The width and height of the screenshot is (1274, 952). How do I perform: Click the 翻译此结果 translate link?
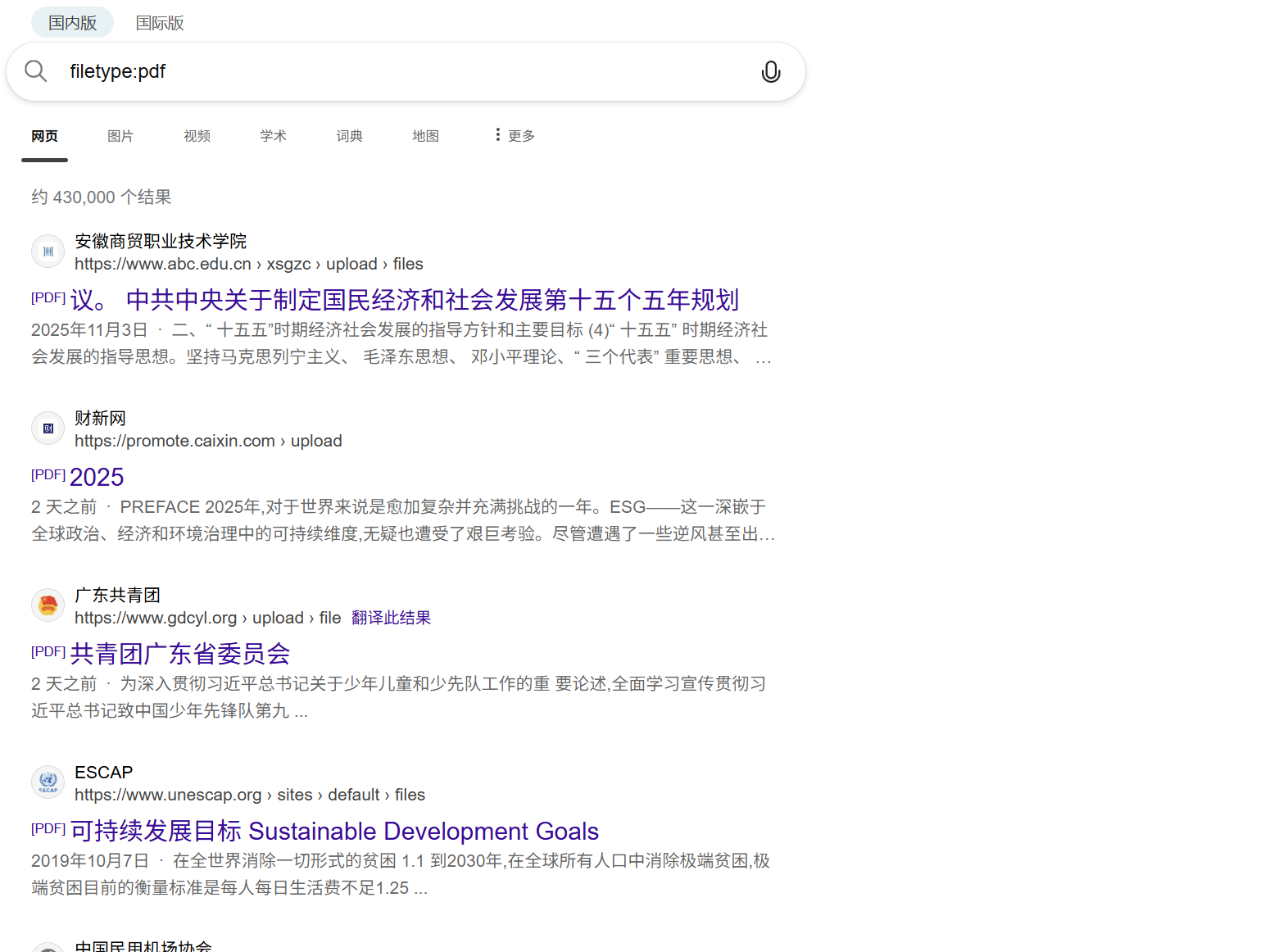point(391,617)
